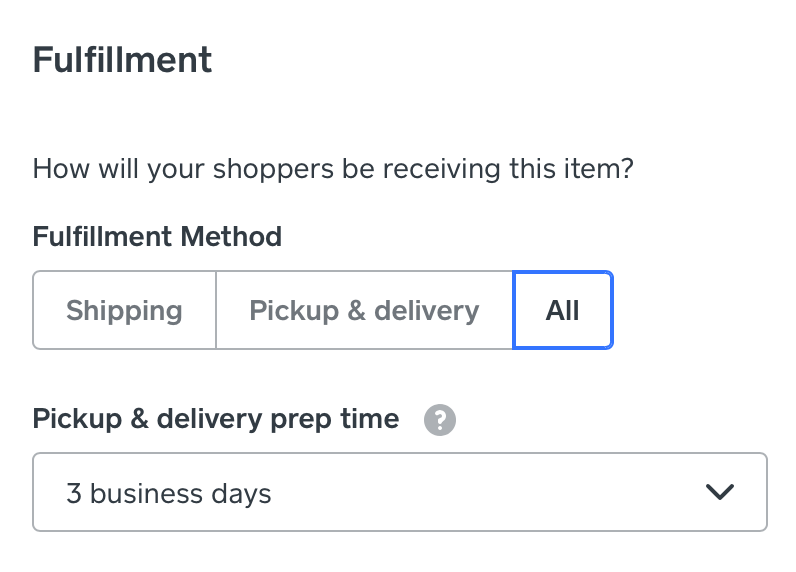Open the prep time dropdown

[x=399, y=492]
